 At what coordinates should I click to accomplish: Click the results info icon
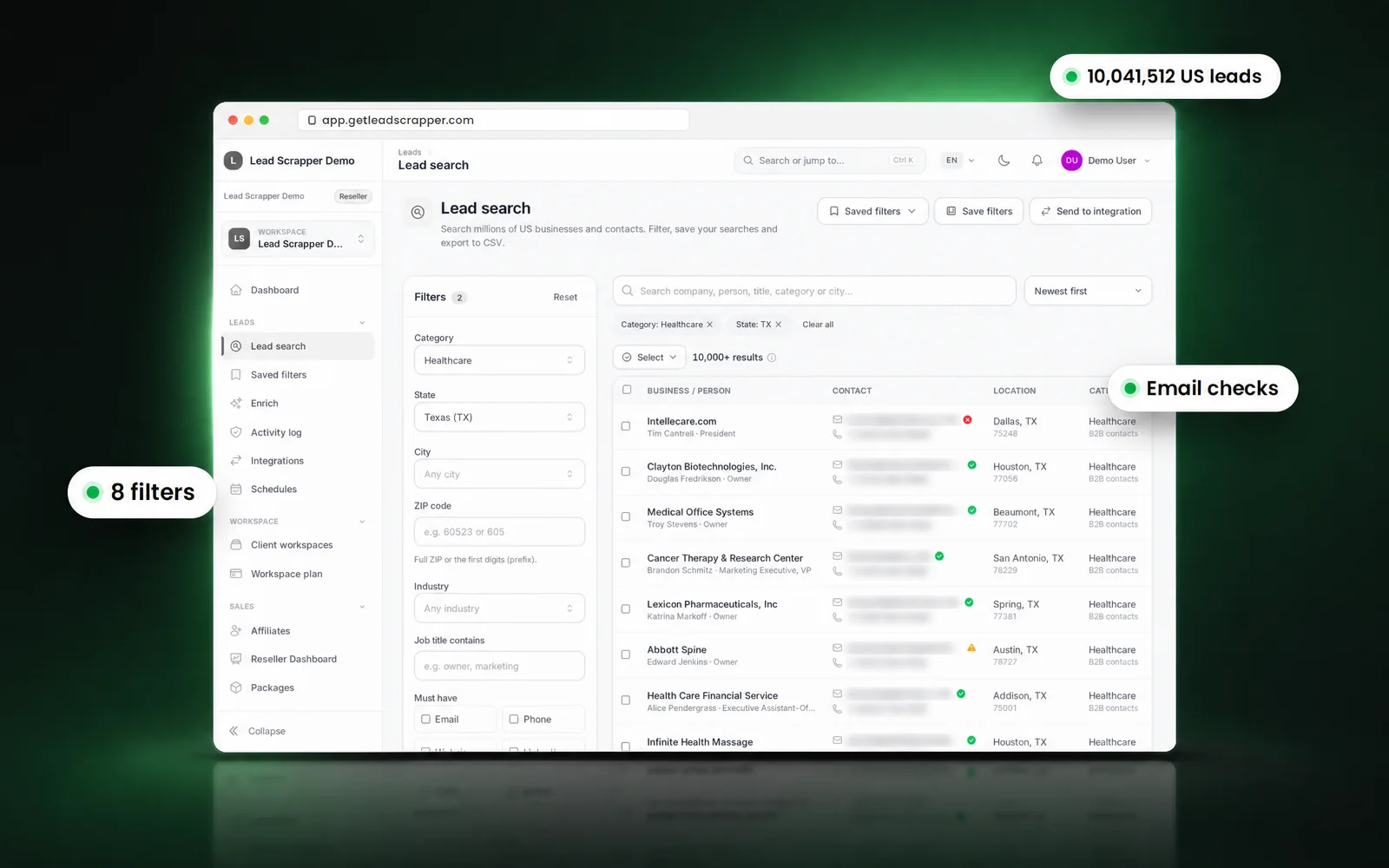tap(772, 358)
